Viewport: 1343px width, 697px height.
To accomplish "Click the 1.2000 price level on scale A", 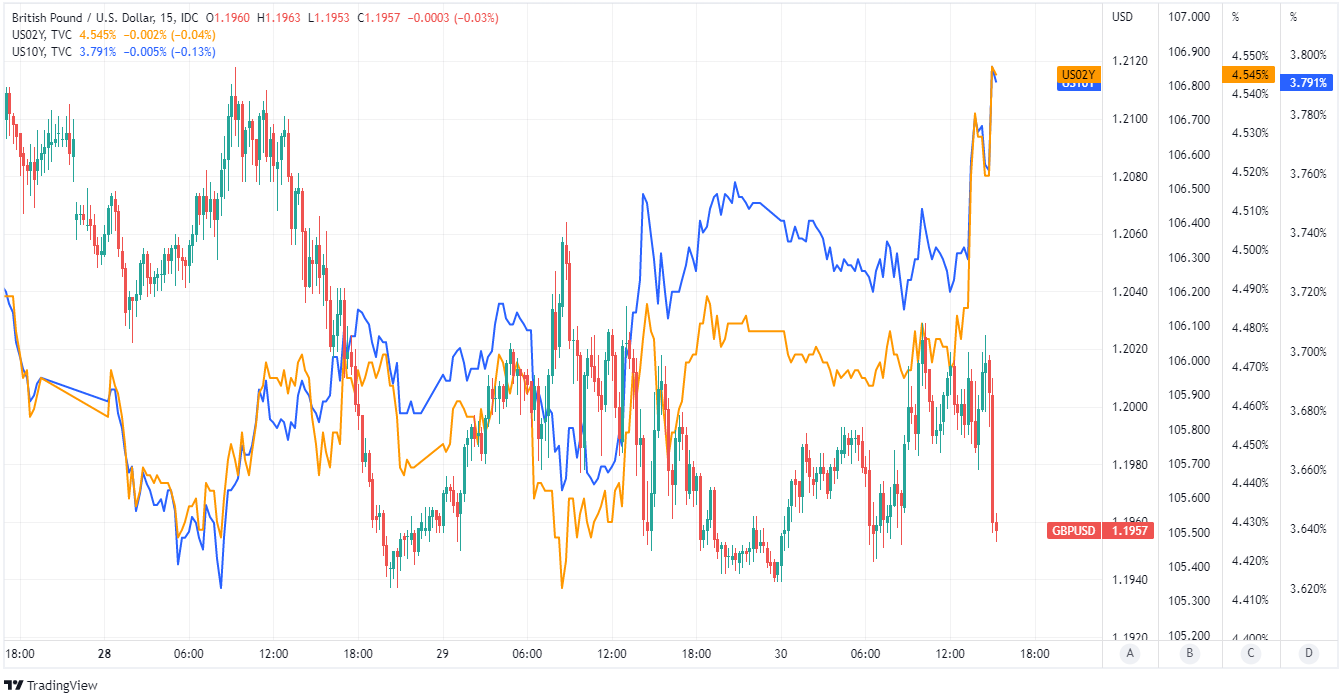I will (1129, 407).
